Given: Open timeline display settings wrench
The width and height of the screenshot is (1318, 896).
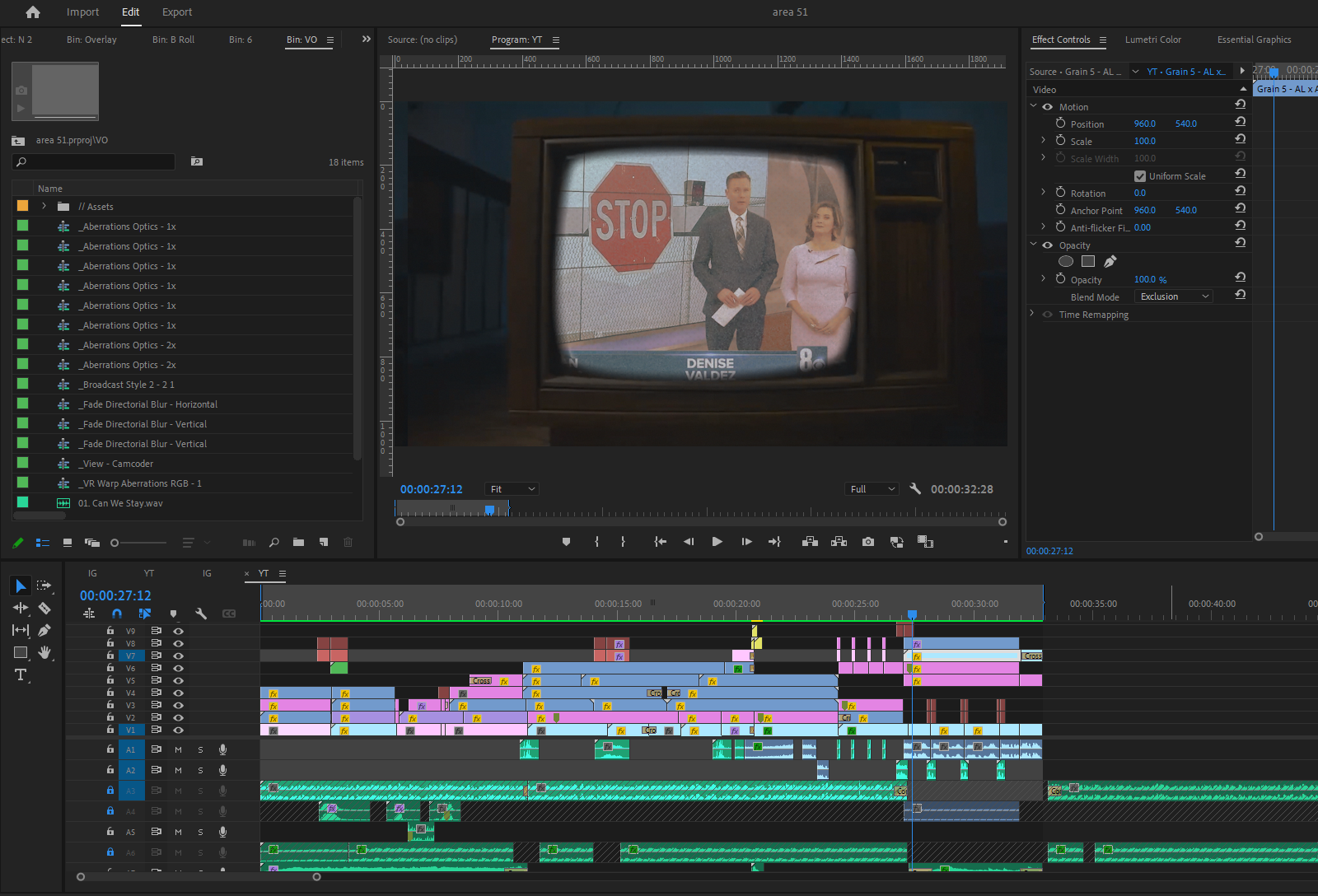Looking at the screenshot, I should pyautogui.click(x=201, y=614).
